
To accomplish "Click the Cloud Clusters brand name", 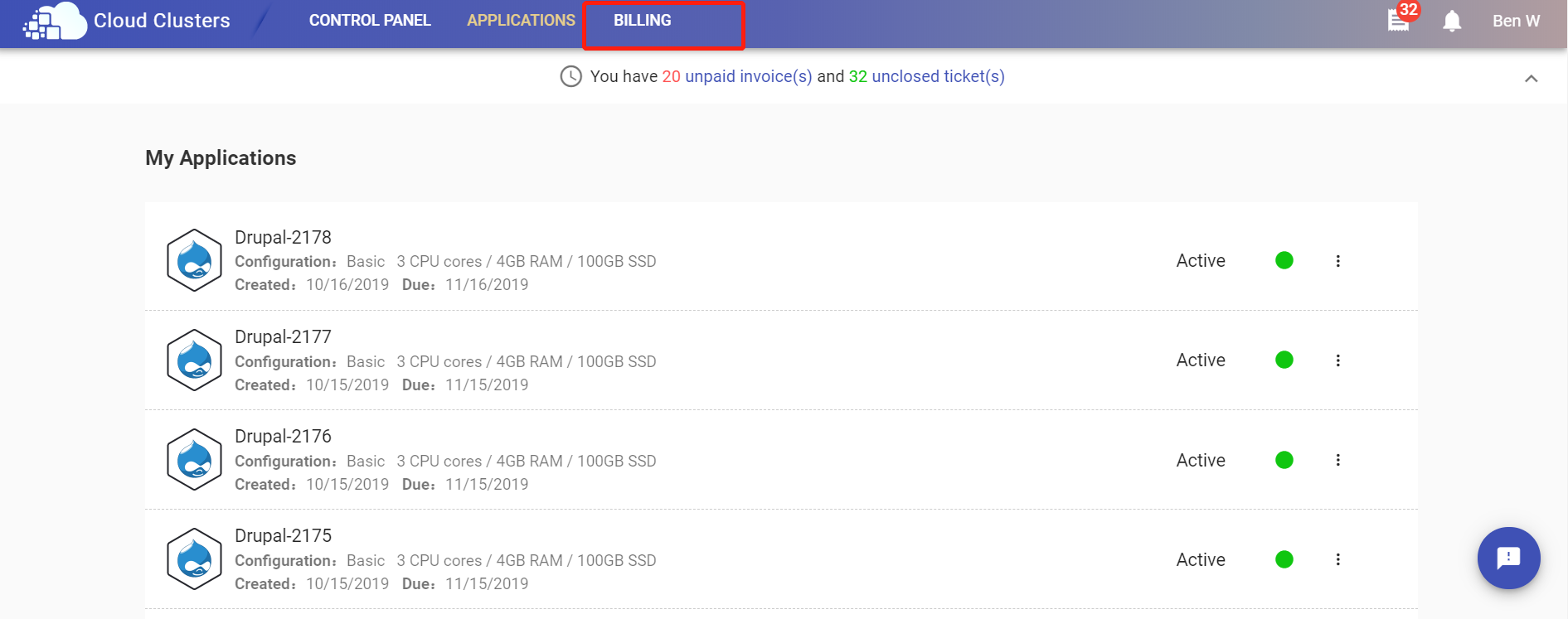I will (162, 21).
